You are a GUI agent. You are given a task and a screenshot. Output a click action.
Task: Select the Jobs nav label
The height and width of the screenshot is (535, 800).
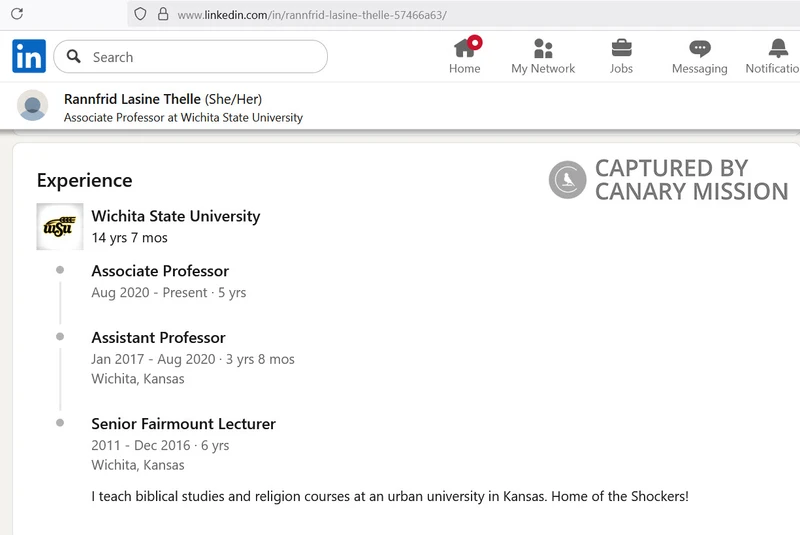[x=621, y=68]
